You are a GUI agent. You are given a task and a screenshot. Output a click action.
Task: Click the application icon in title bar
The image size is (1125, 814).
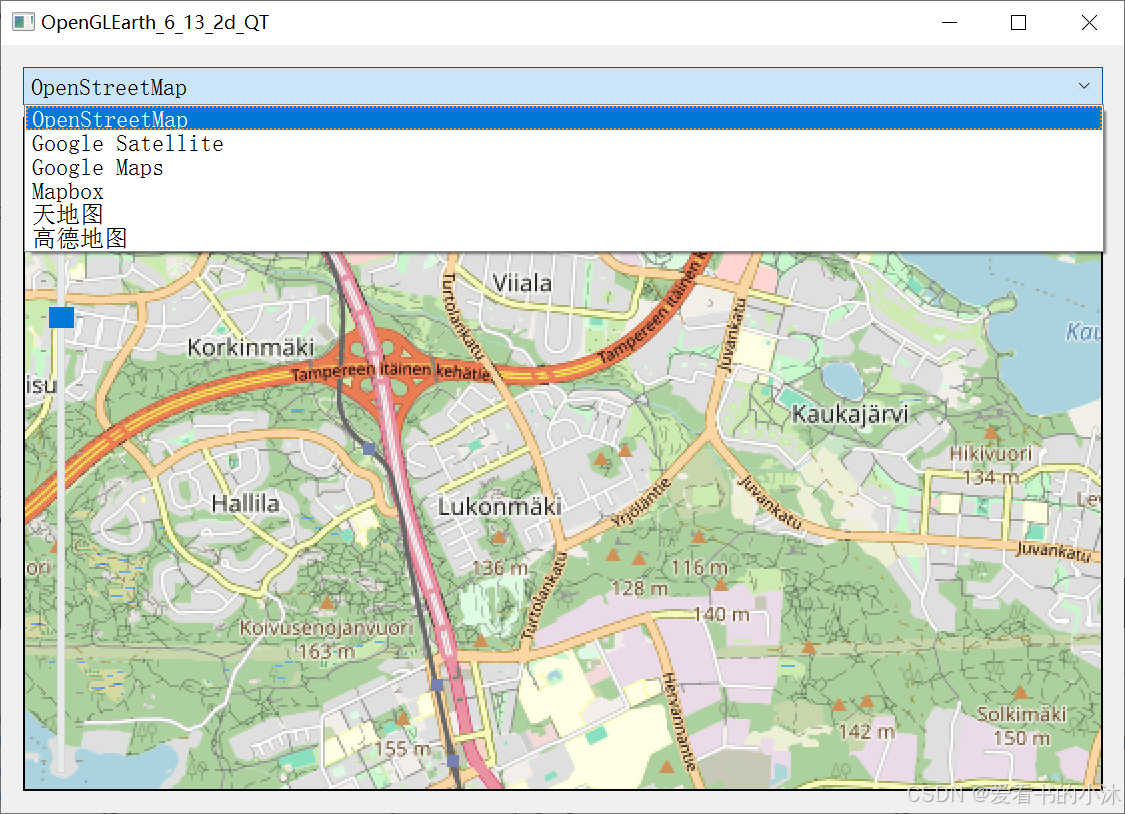coord(22,22)
